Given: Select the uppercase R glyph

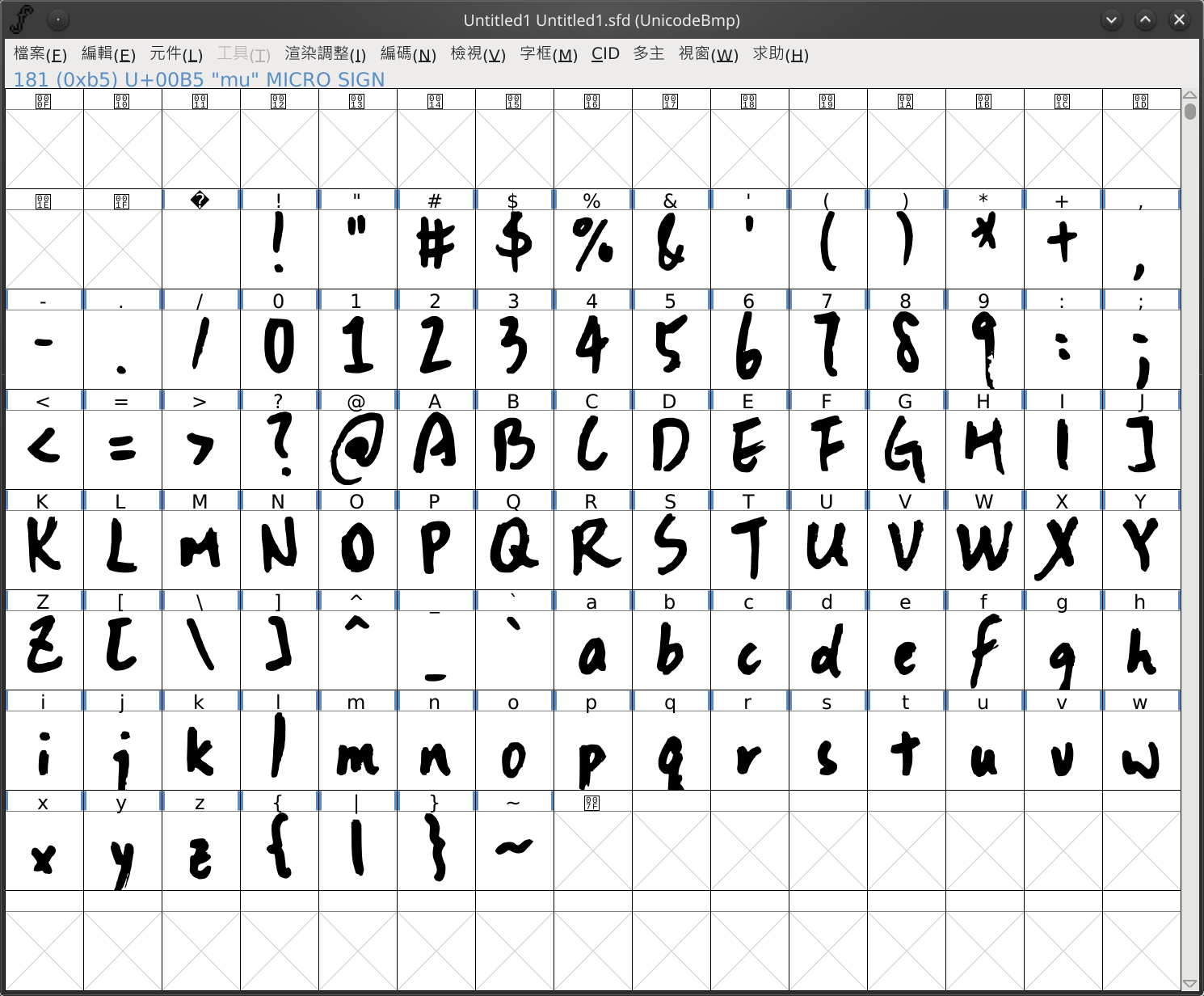Looking at the screenshot, I should coord(592,550).
